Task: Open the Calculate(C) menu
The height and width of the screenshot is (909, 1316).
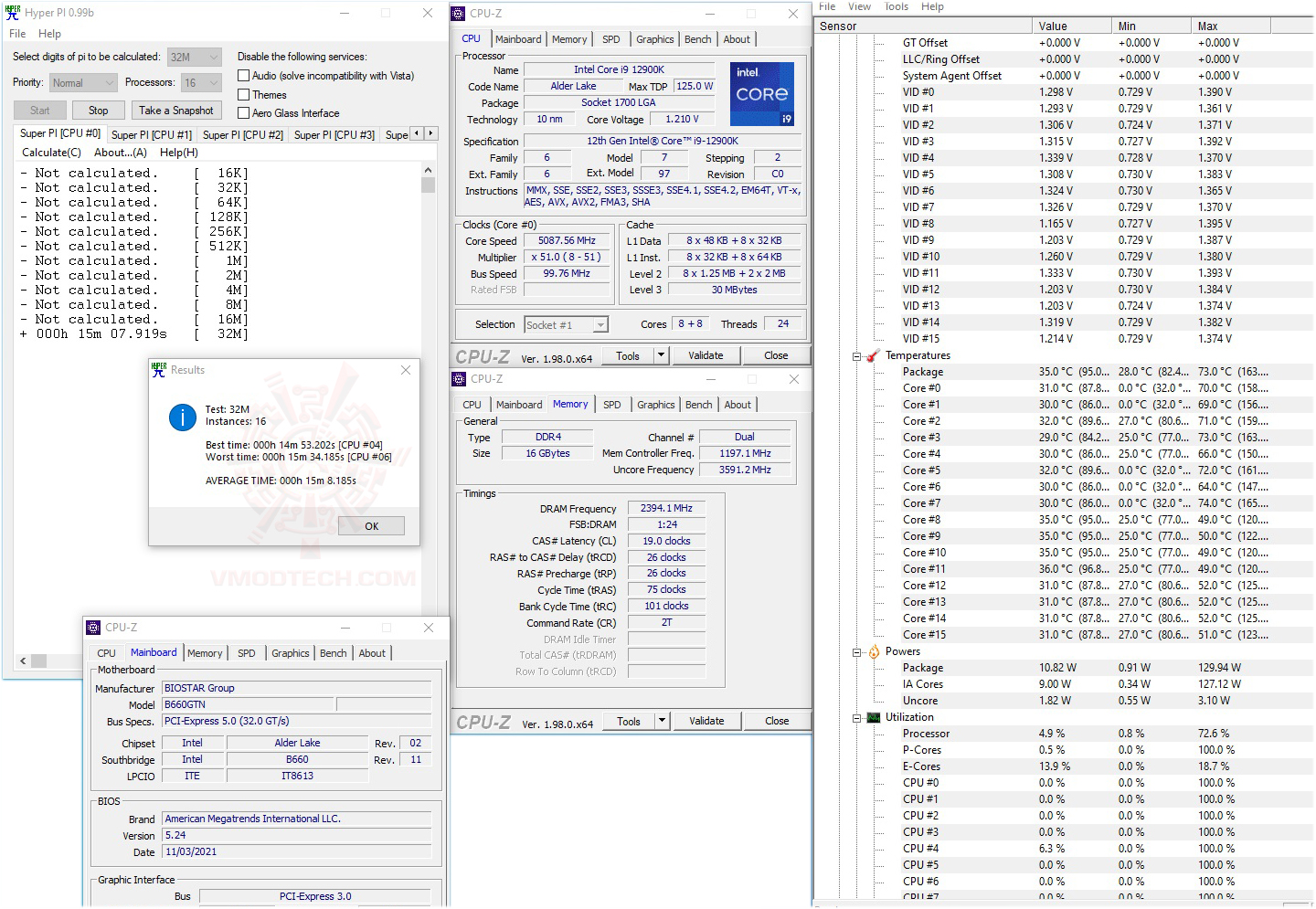Action: pos(51,153)
